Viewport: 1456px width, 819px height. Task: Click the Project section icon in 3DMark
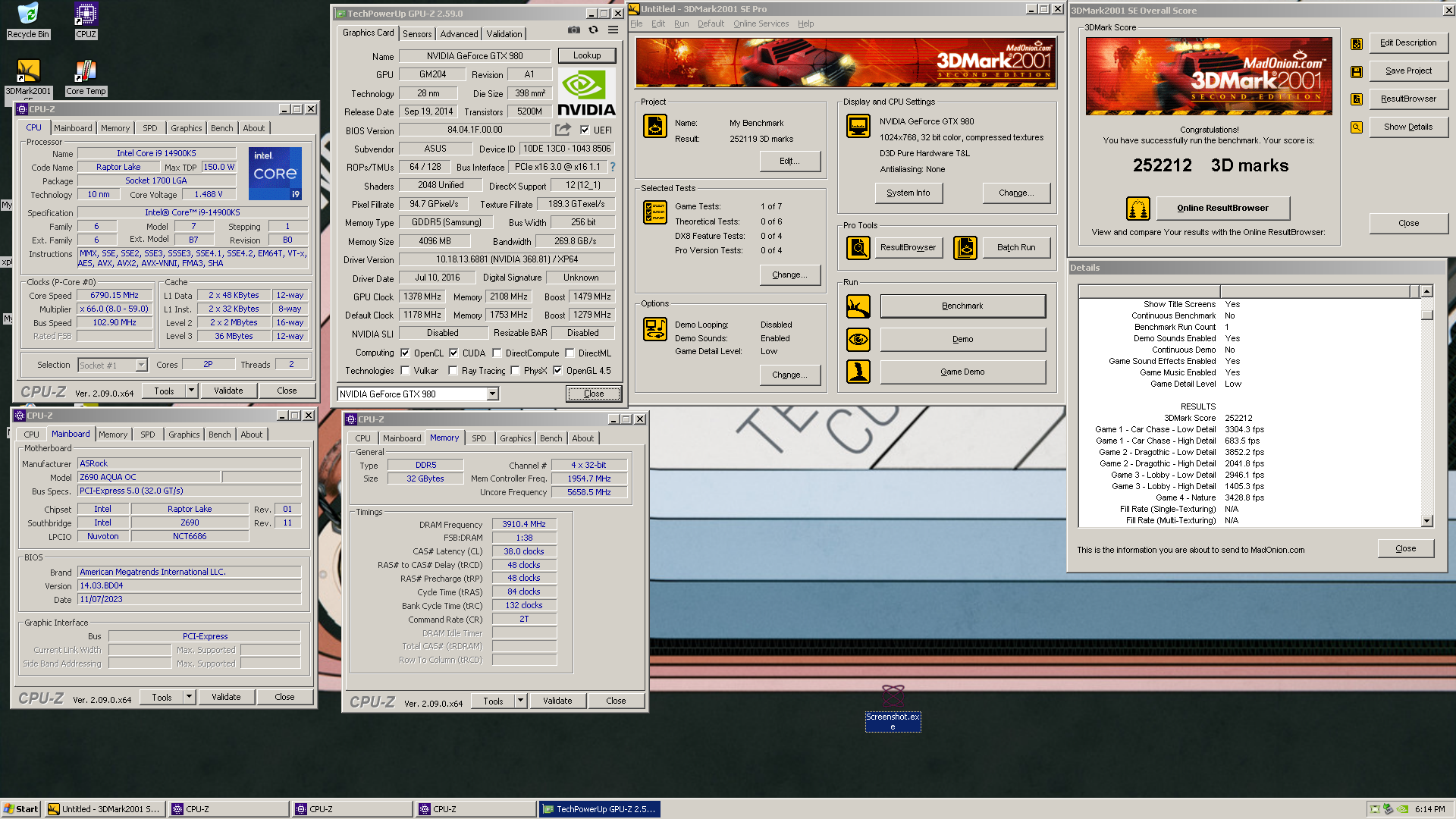[x=655, y=125]
